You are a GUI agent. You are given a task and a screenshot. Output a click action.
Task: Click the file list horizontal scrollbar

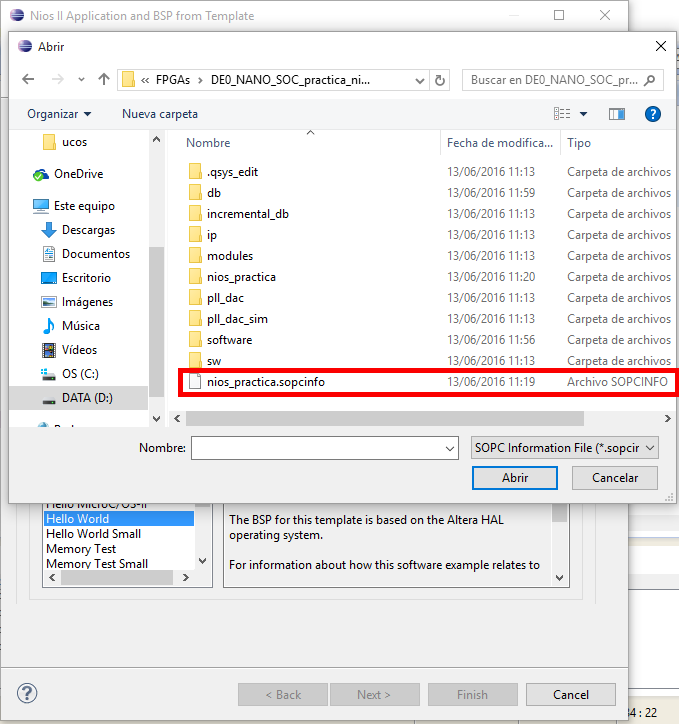click(x=385, y=419)
